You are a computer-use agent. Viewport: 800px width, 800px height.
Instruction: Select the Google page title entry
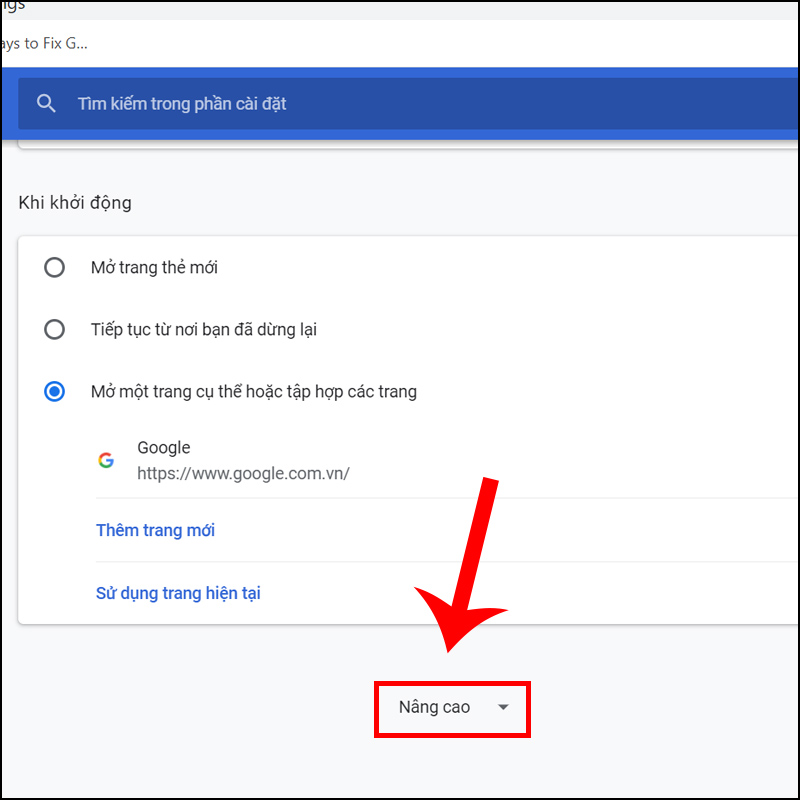pos(164,447)
